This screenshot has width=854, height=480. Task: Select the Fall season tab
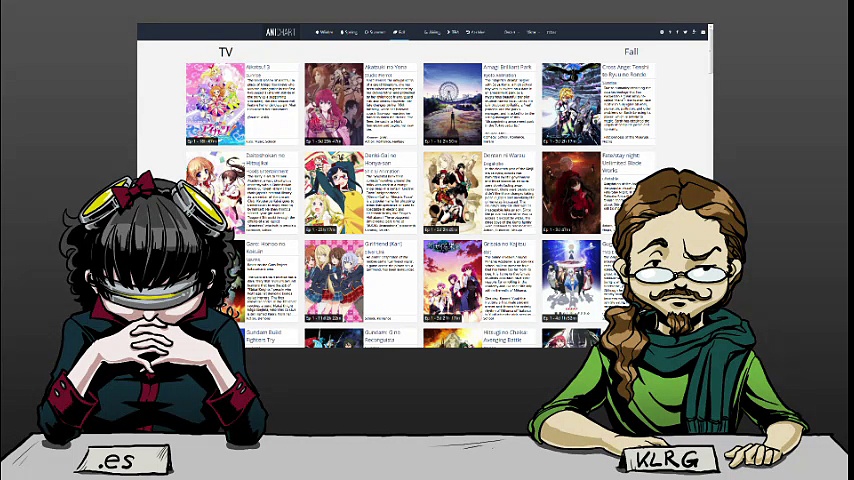point(399,32)
